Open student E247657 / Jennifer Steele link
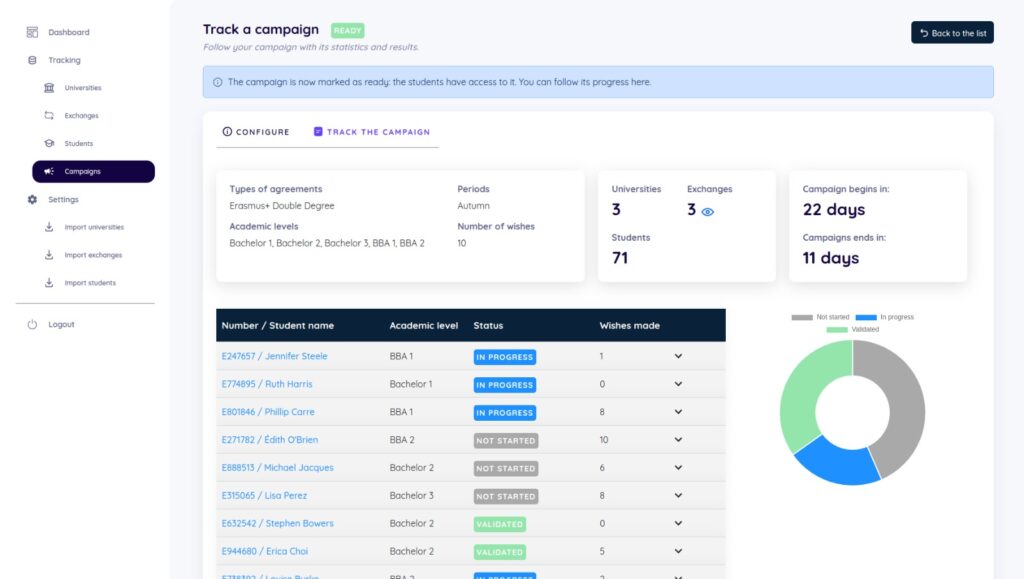Screen dimensions: 1024x579 click(x=274, y=356)
